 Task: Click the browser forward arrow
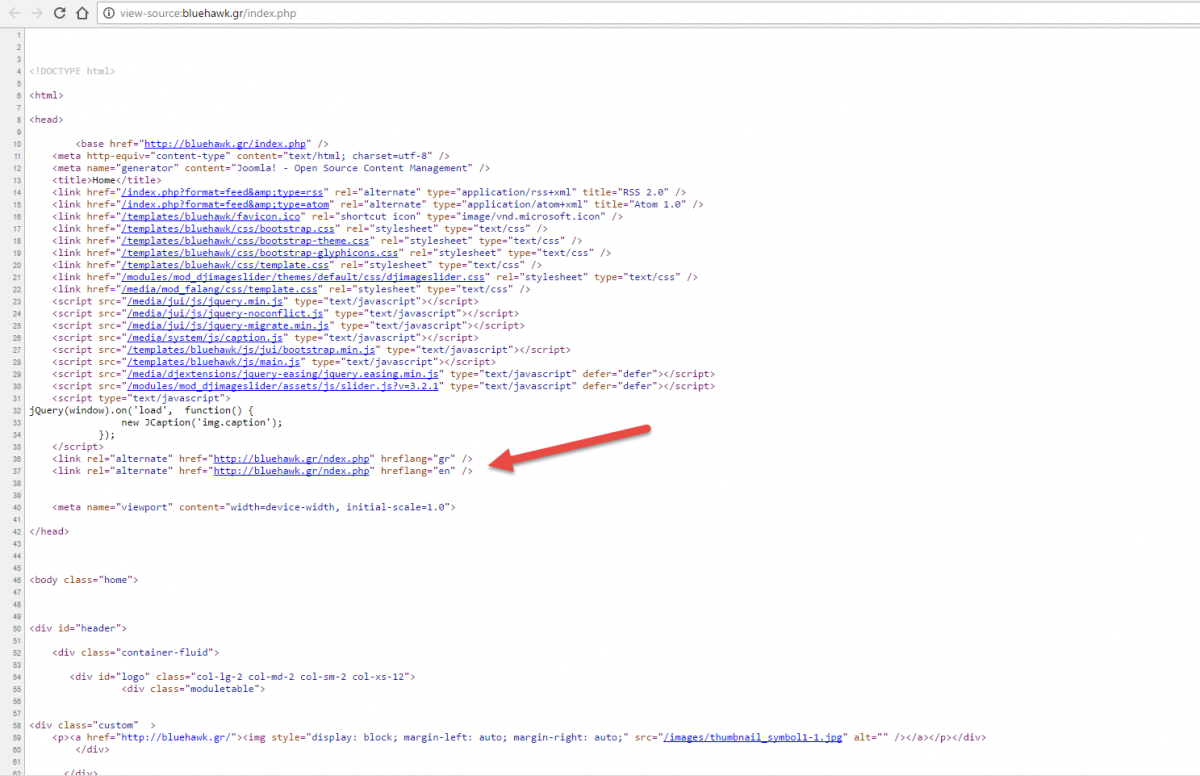36,14
